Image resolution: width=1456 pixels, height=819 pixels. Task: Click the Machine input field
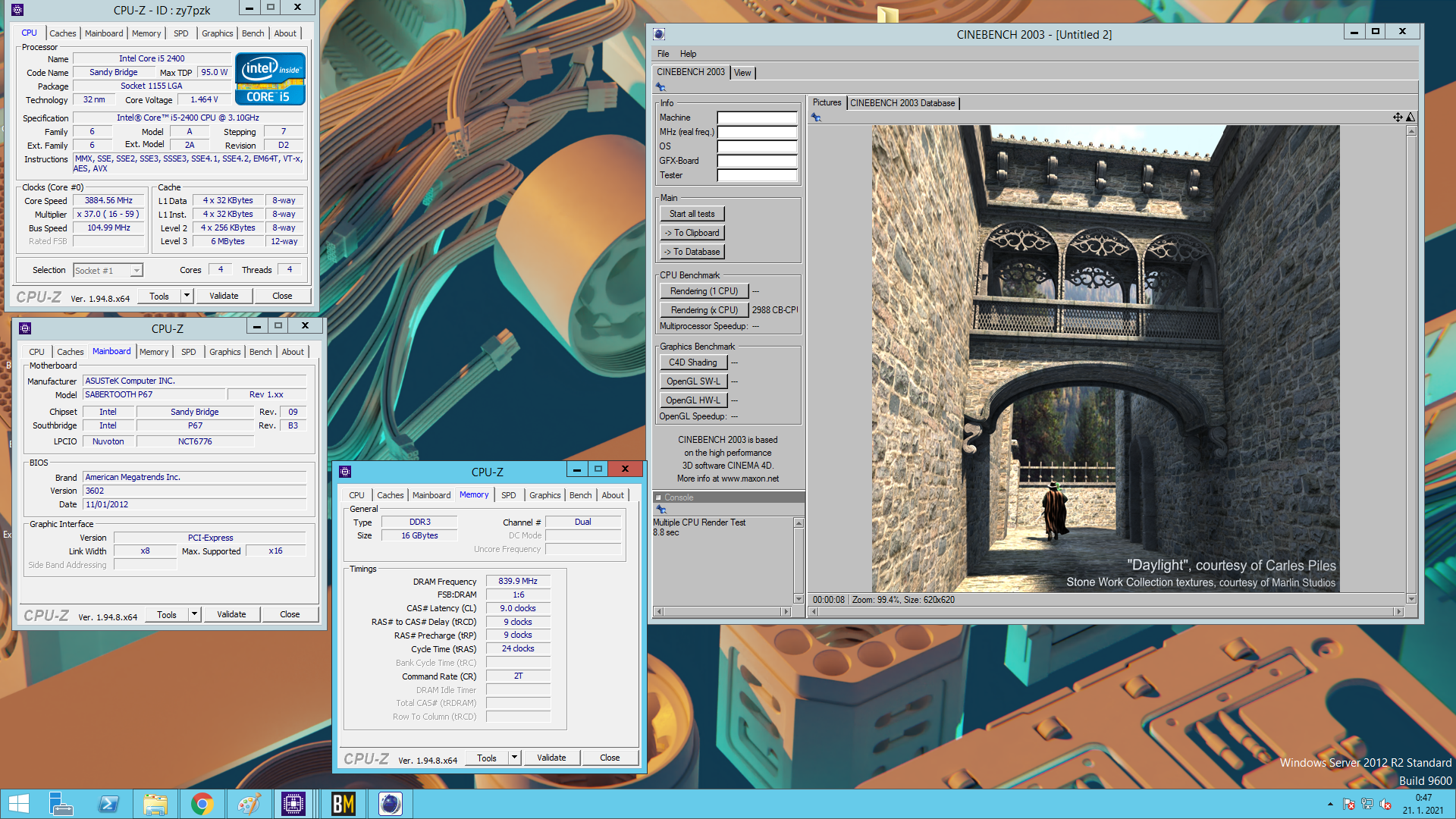tap(757, 118)
